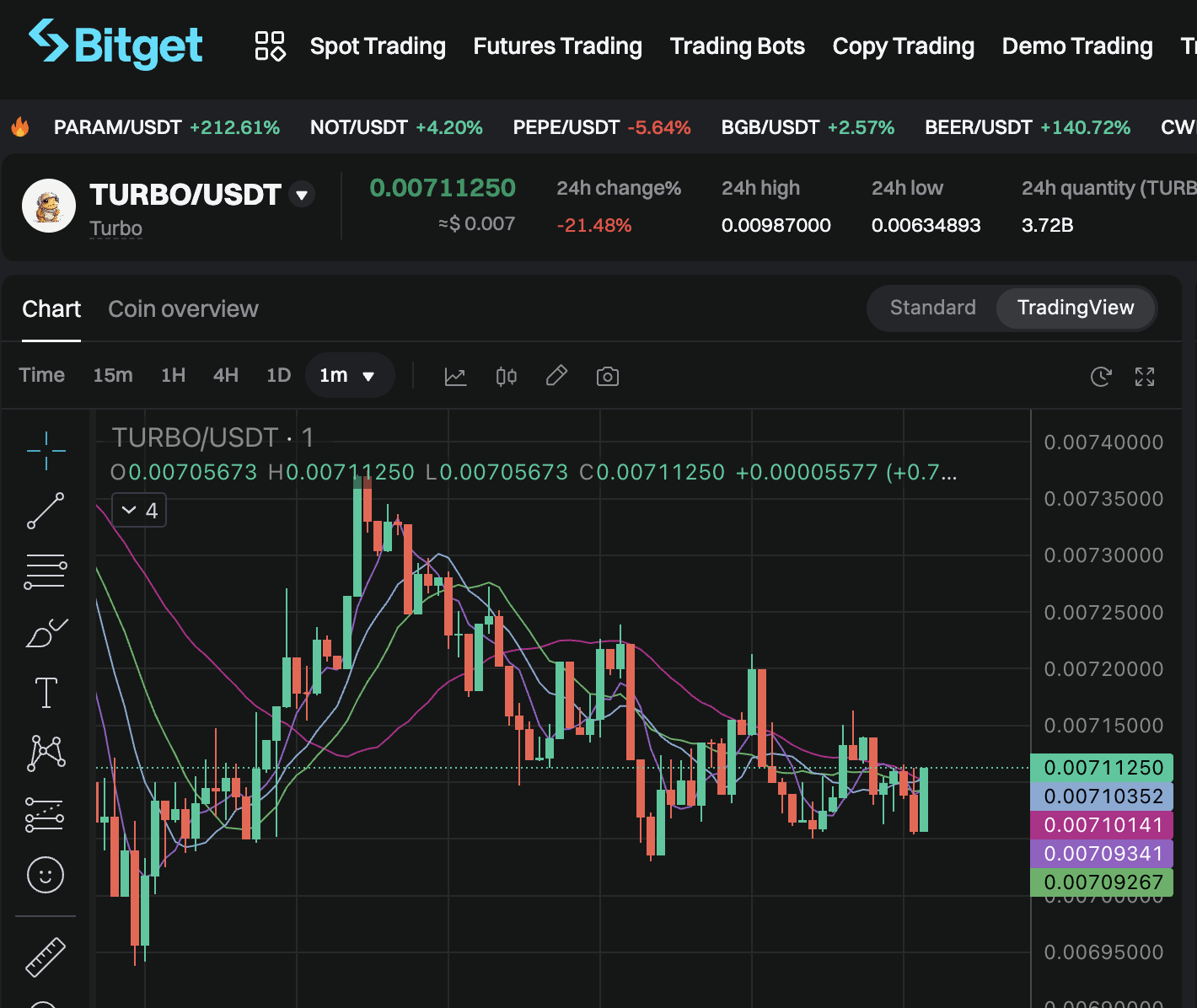This screenshot has height=1008, width=1197.
Task: Enter fullscreen chart mode
Action: click(1145, 377)
